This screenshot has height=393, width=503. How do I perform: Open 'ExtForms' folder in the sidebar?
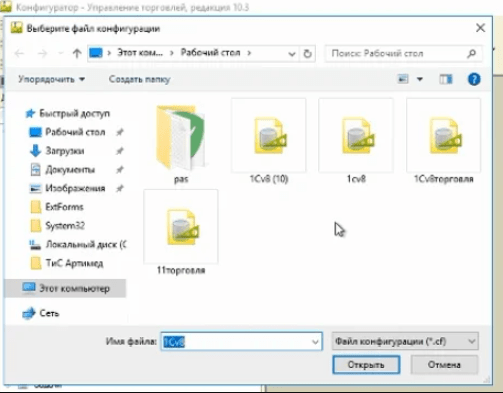coord(57,207)
